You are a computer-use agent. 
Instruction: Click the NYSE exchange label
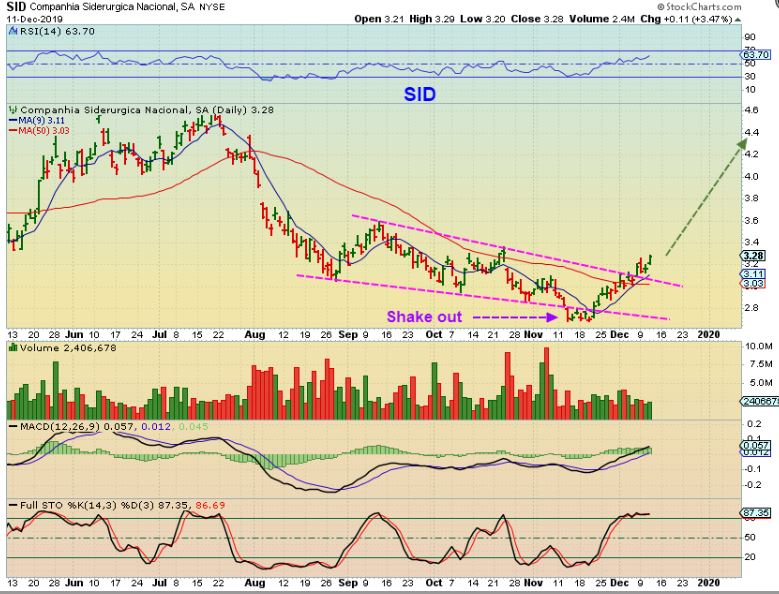(x=212, y=7)
